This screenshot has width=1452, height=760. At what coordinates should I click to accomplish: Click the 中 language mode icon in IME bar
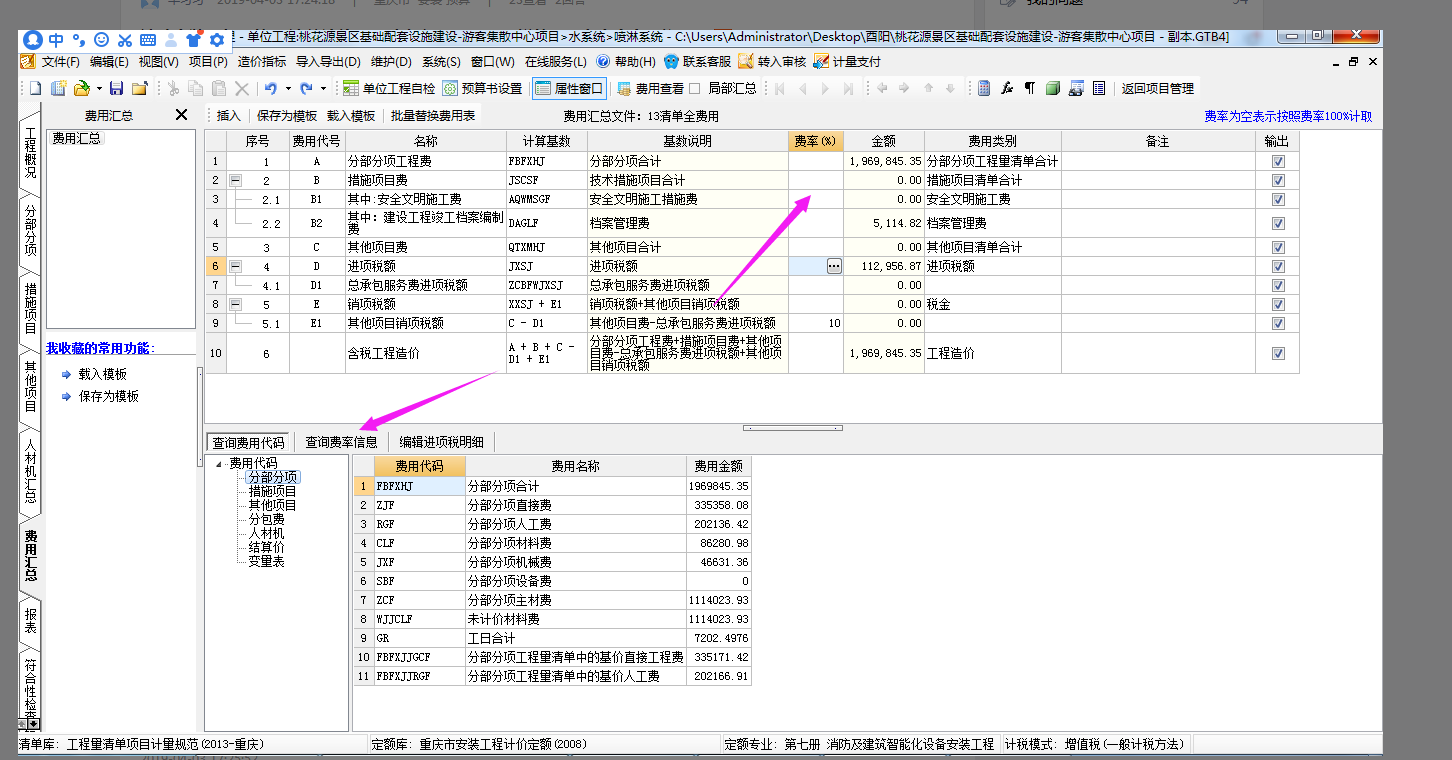click(x=56, y=40)
